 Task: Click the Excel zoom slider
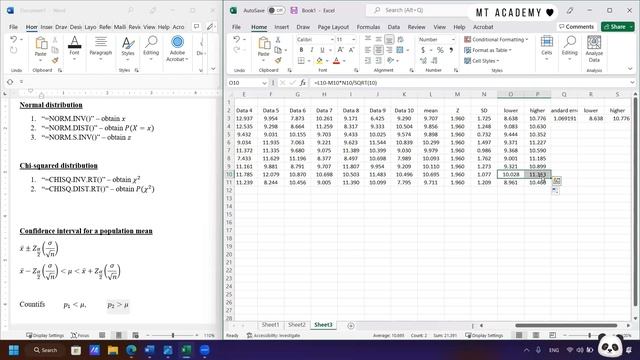(589, 335)
